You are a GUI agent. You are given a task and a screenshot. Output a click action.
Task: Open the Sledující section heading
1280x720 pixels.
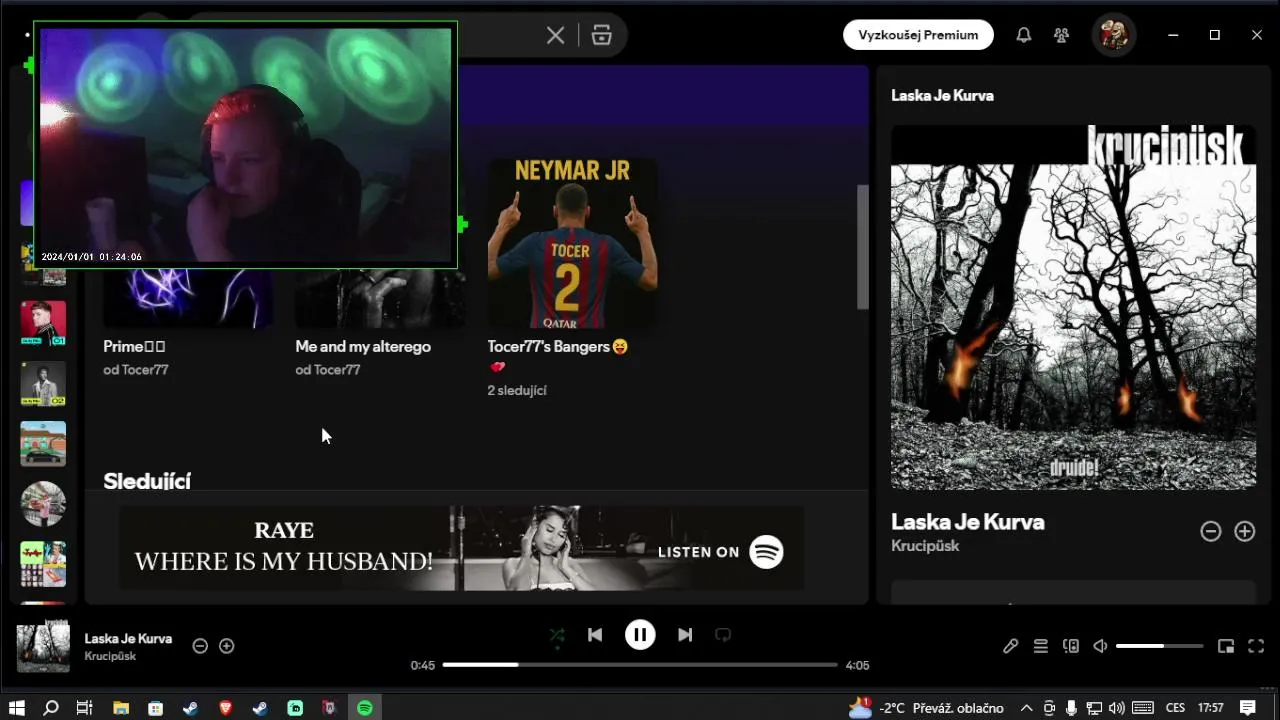tap(147, 480)
